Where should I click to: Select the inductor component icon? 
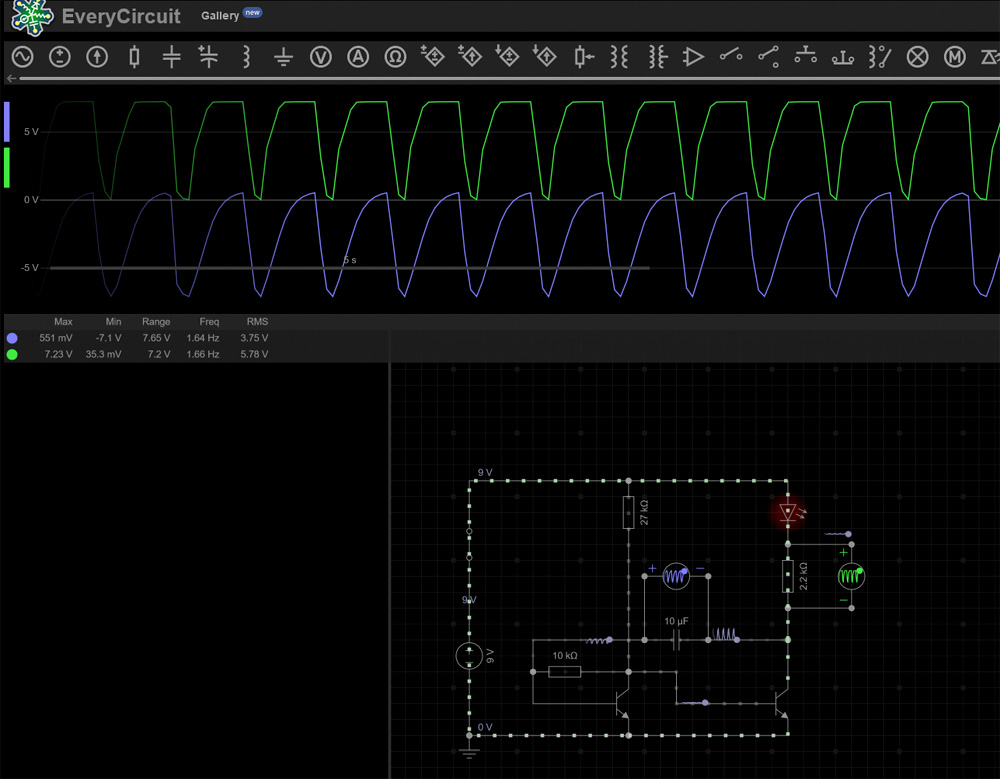coord(246,57)
